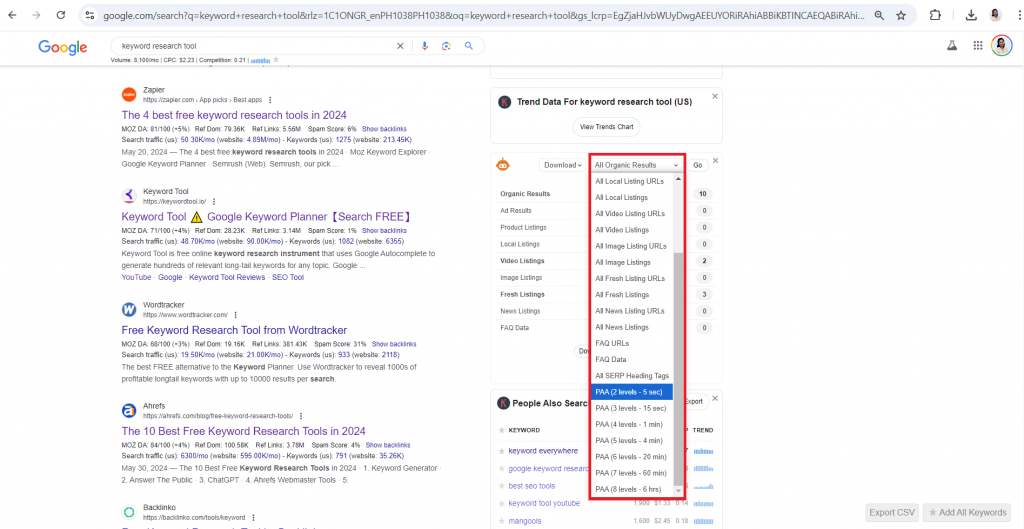Image resolution: width=1024 pixels, height=529 pixels.
Task: Click the Go button
Action: tap(697, 165)
